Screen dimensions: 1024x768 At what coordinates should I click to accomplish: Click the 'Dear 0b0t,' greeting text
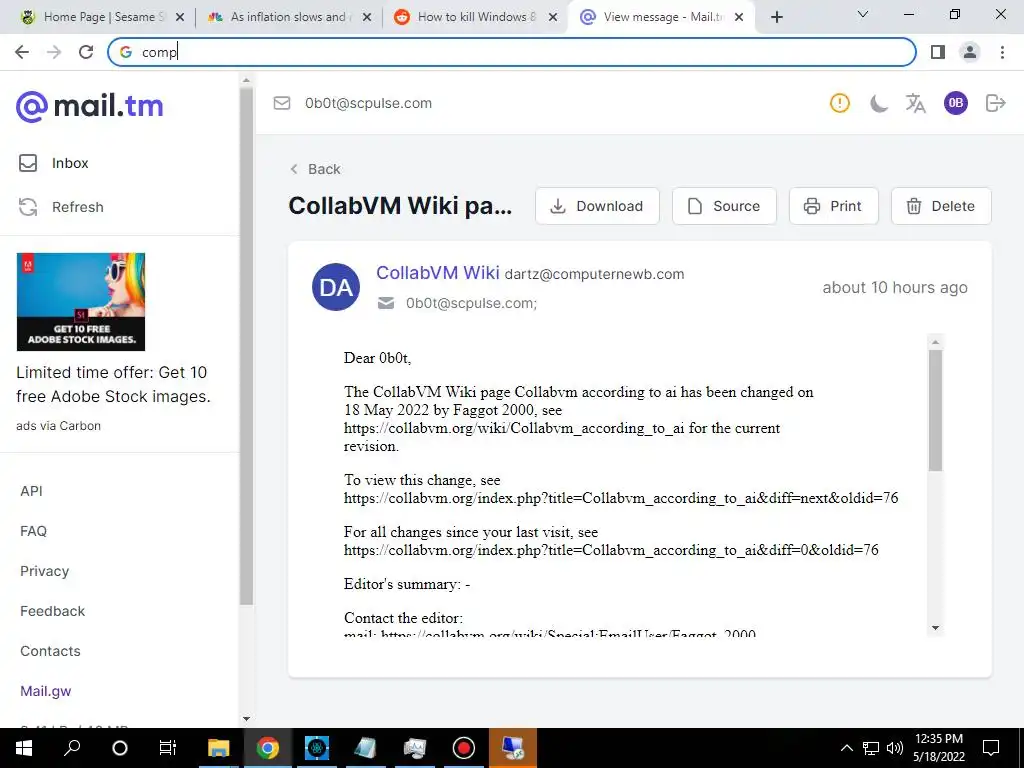tap(377, 358)
